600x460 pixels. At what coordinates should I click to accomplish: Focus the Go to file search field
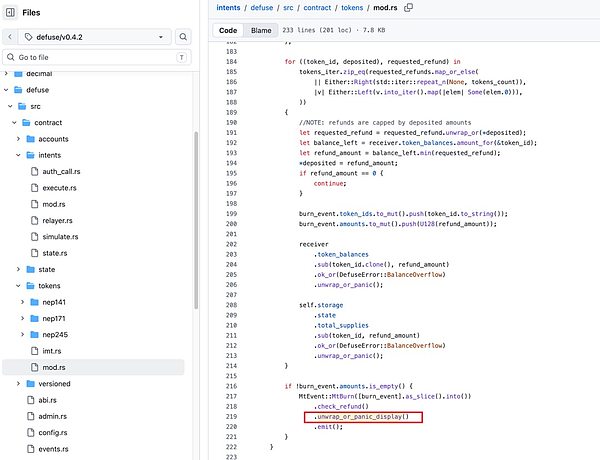(x=97, y=57)
